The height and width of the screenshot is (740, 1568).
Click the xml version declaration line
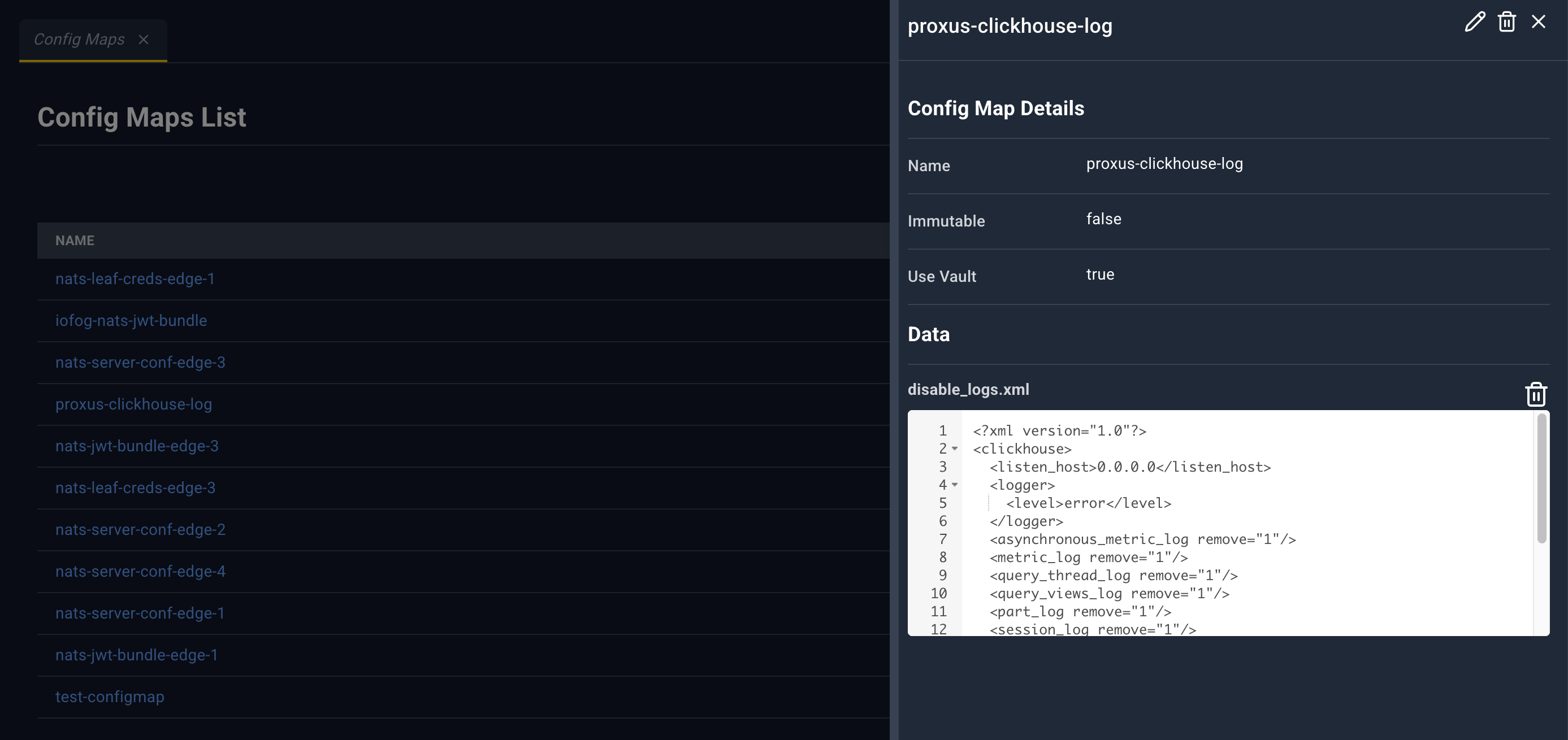(x=1059, y=431)
